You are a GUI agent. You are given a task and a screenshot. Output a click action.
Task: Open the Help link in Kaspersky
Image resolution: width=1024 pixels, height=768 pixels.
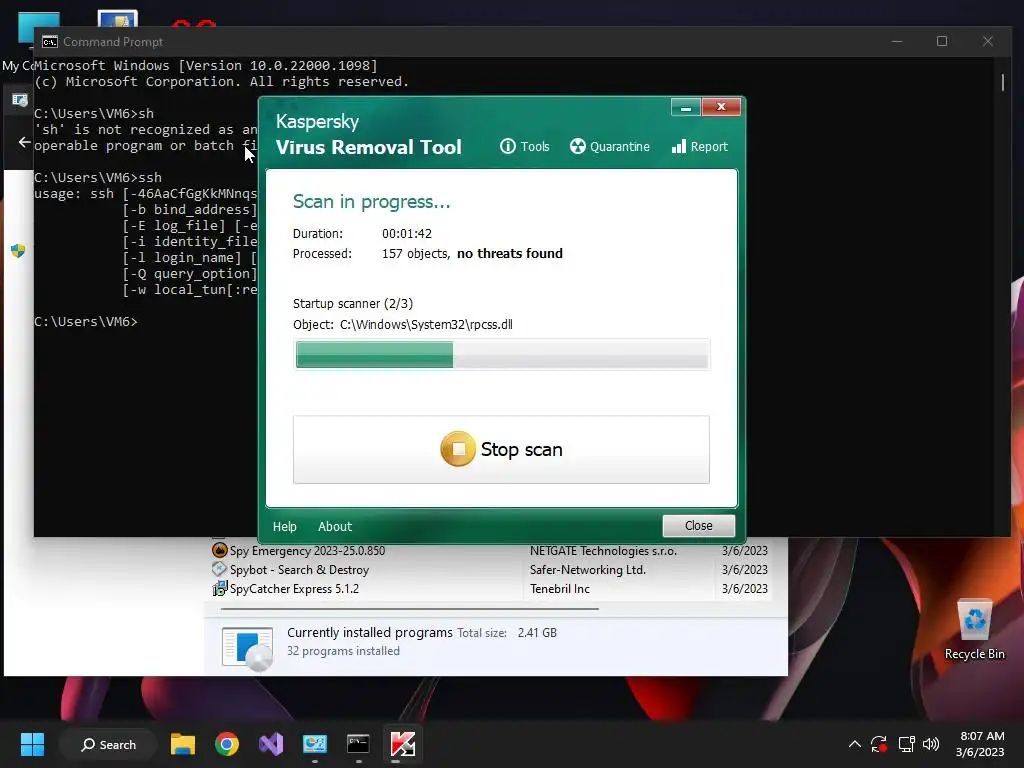(x=284, y=526)
